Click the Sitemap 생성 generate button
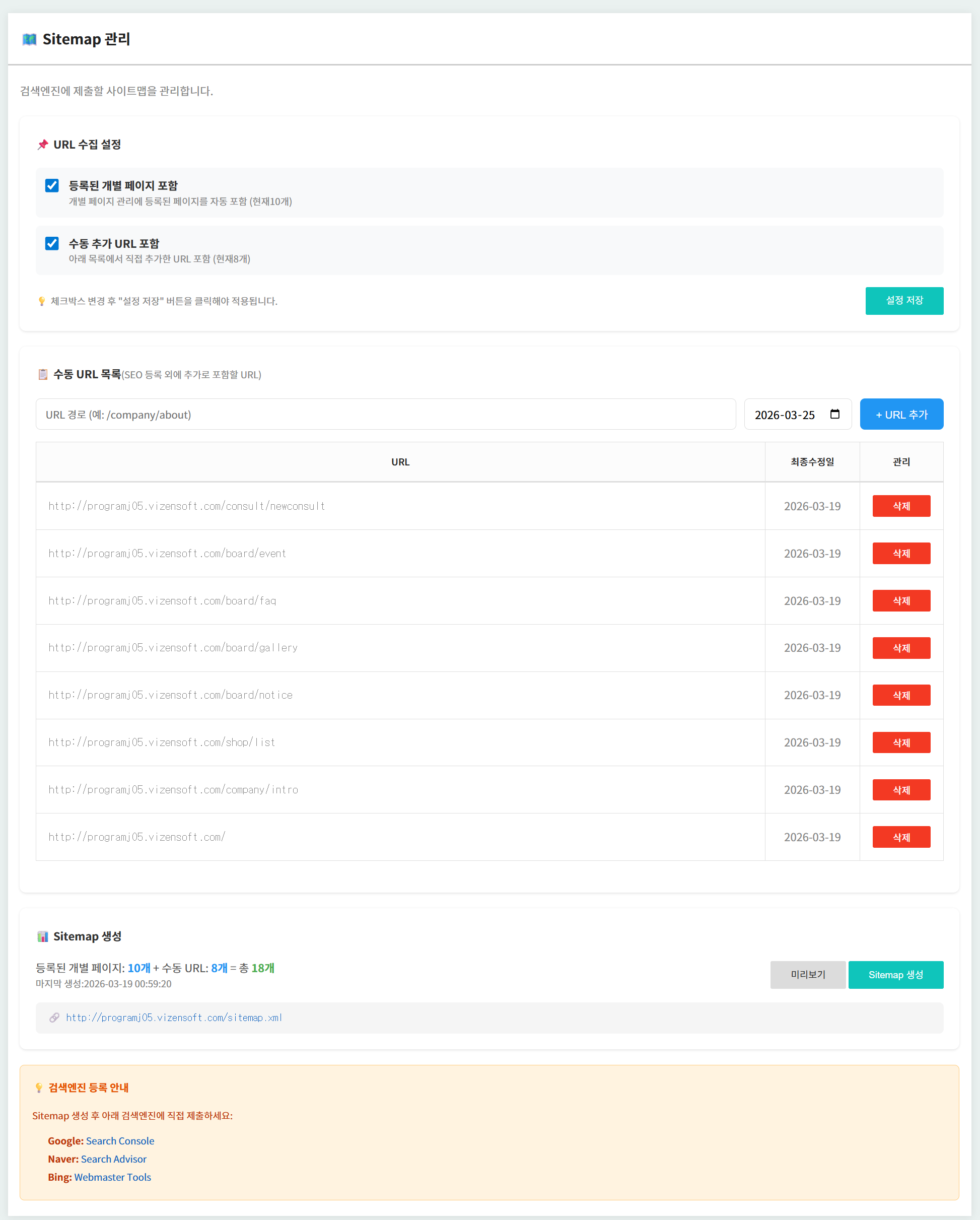This screenshot has width=980, height=1220. point(895,974)
